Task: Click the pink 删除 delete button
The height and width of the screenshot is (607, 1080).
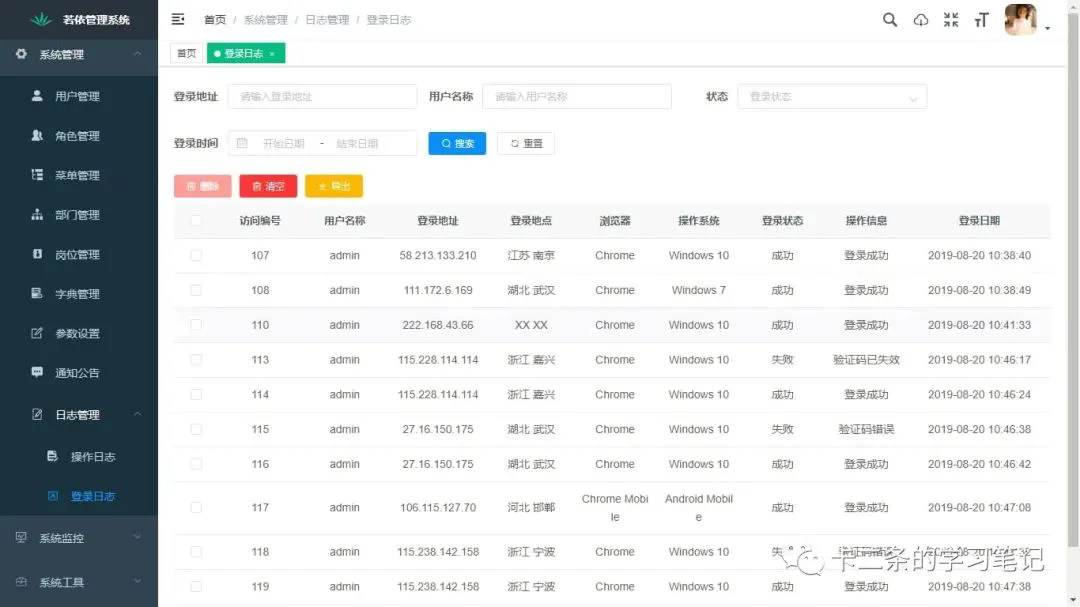Action: point(202,186)
